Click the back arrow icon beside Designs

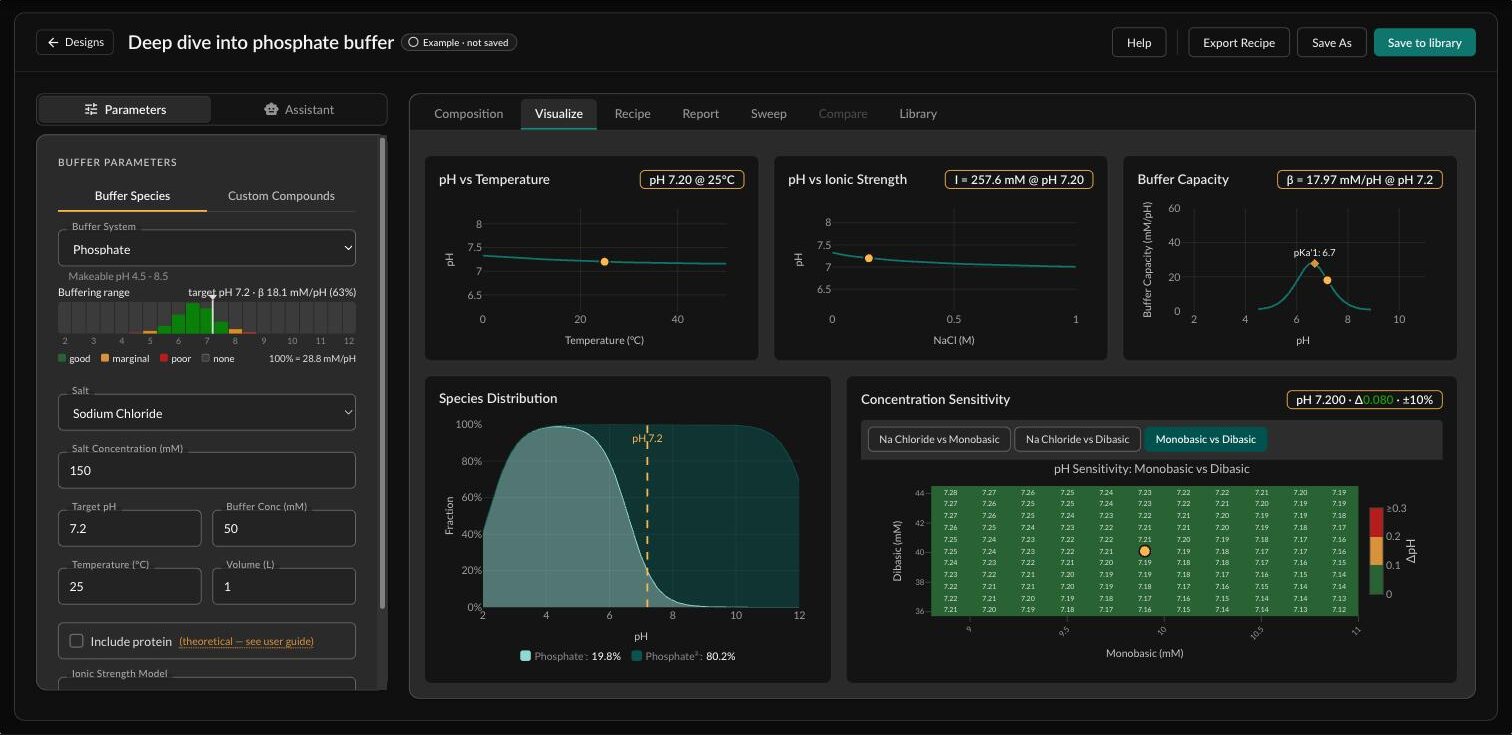coord(53,43)
